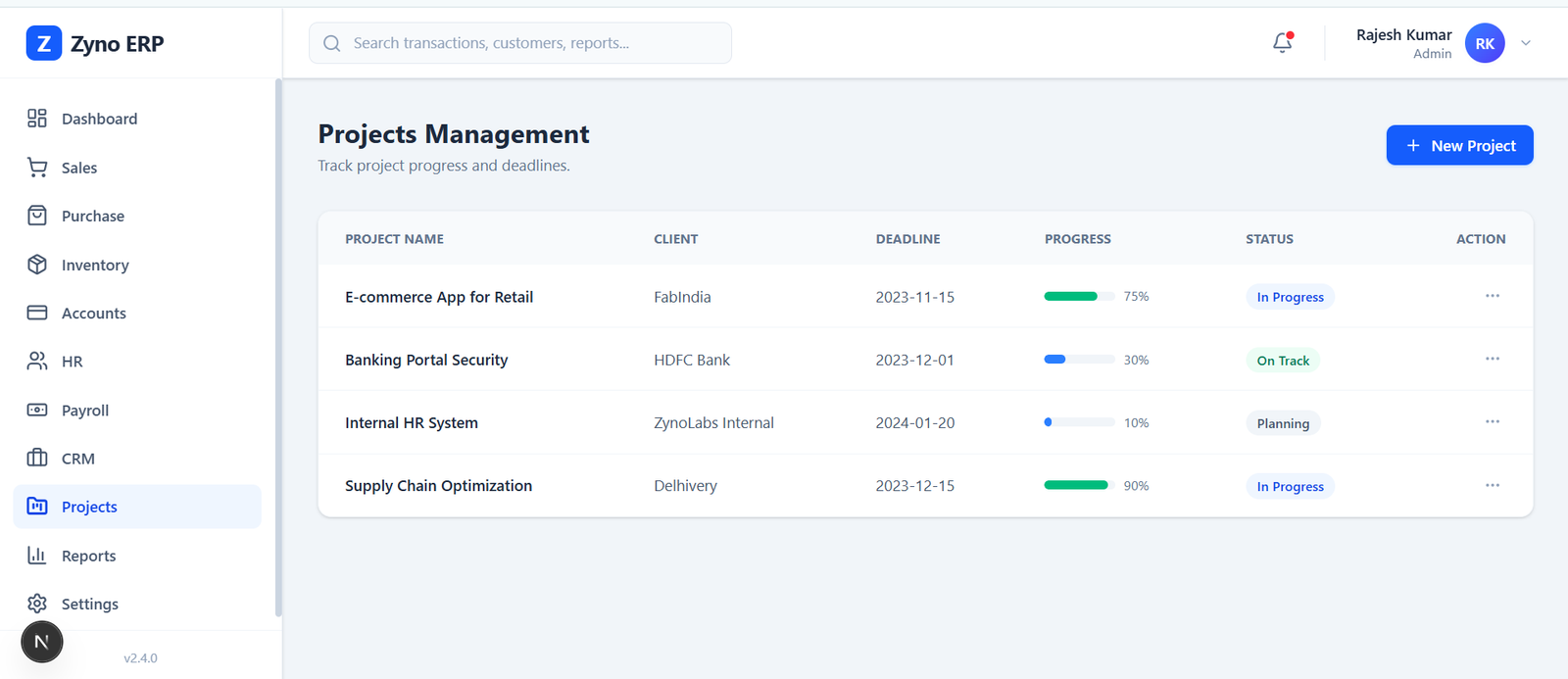1568x679 pixels.
Task: Expand the user profile dropdown chevron
Action: [1525, 43]
